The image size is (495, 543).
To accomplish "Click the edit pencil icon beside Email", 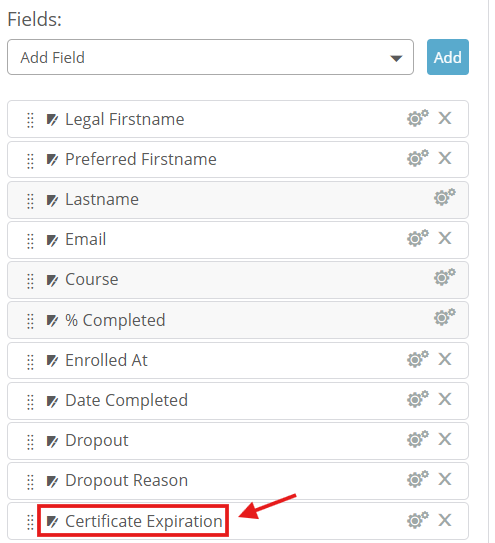I will click(52, 240).
